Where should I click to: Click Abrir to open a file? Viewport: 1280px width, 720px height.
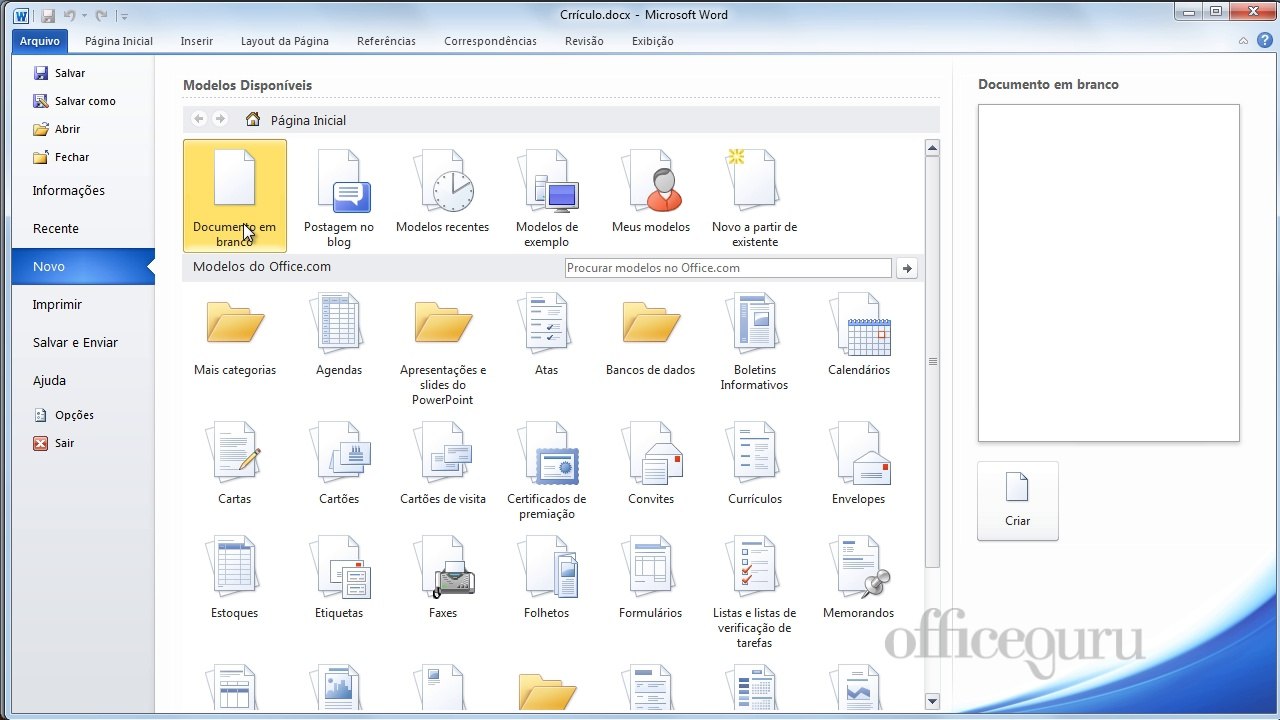pyautogui.click(x=57, y=129)
